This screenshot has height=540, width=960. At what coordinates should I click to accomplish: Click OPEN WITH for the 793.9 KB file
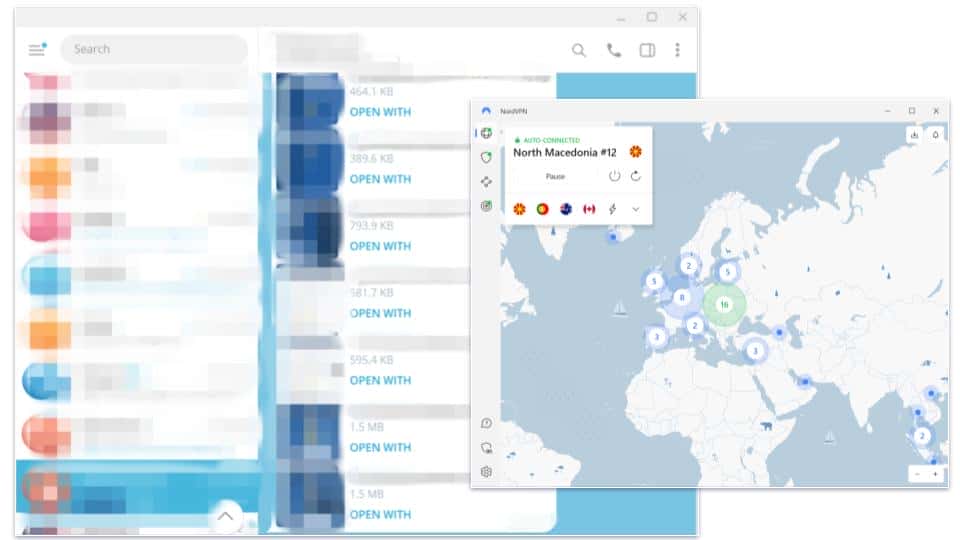point(380,246)
